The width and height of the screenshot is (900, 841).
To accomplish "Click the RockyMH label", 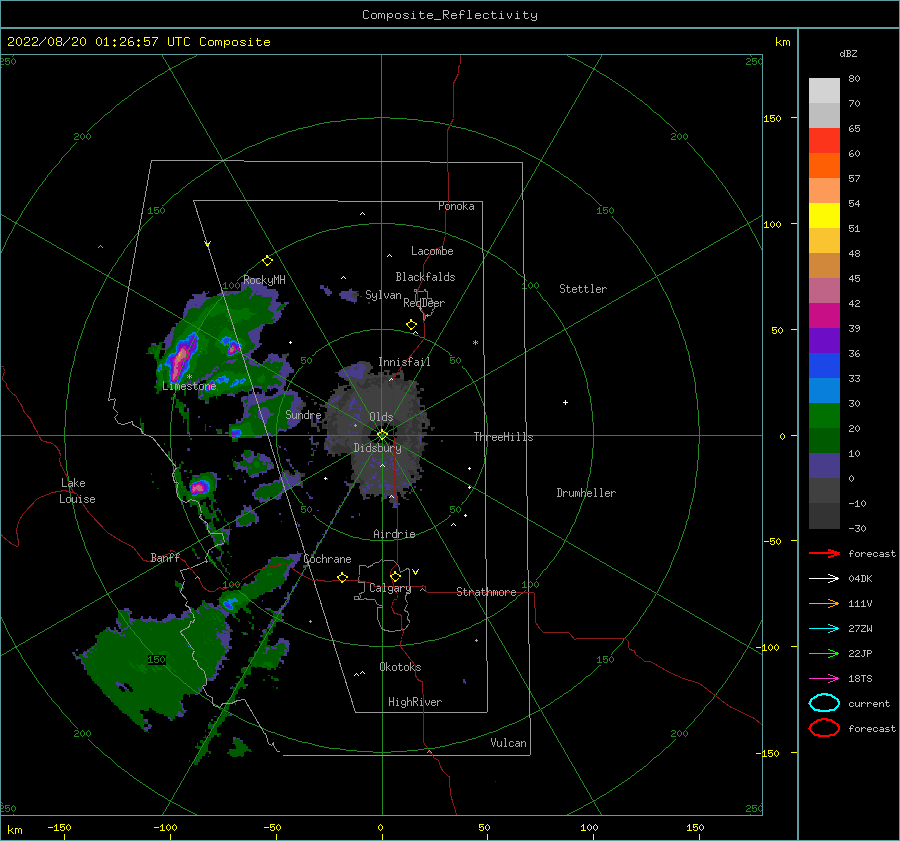I will 264,280.
